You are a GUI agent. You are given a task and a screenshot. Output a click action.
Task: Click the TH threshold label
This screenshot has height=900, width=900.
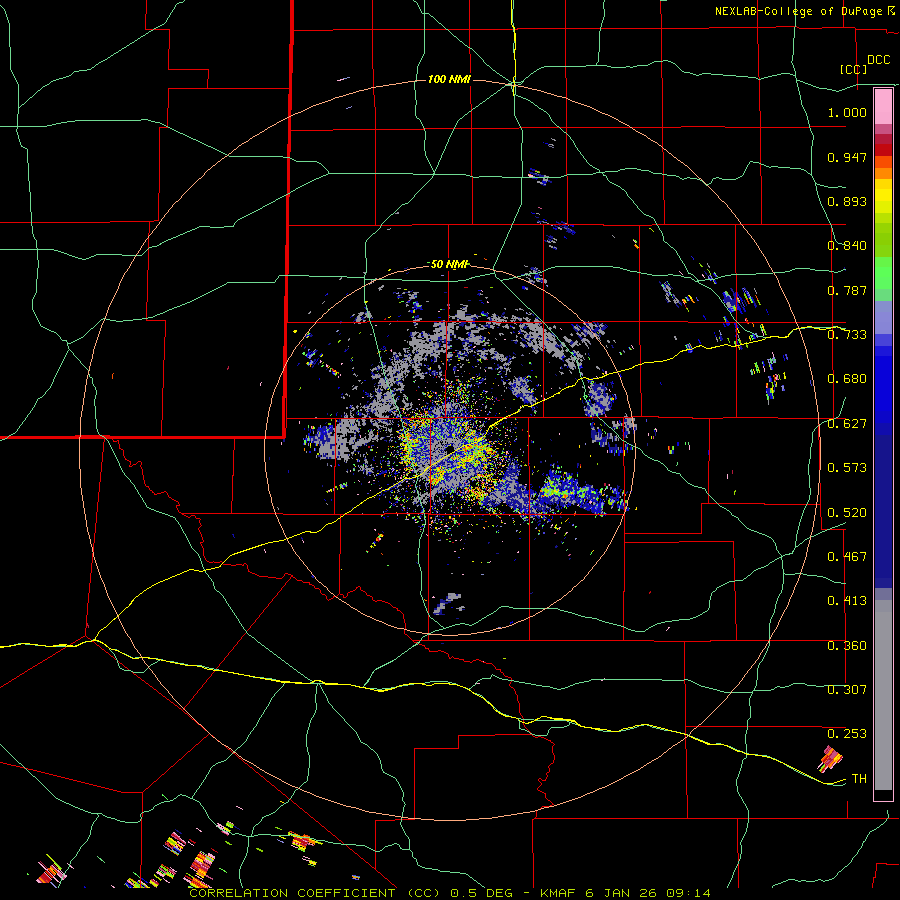point(859,779)
